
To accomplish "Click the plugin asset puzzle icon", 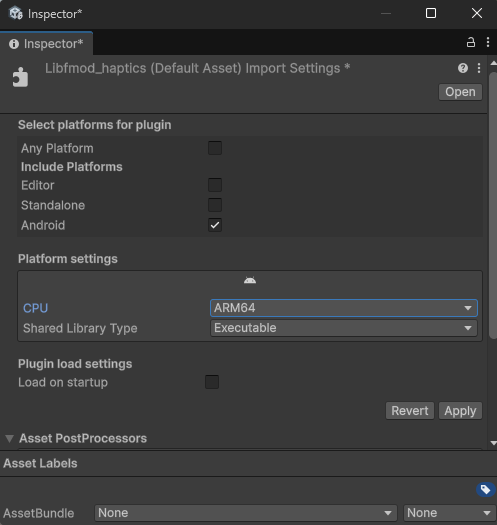I will click(x=20, y=77).
